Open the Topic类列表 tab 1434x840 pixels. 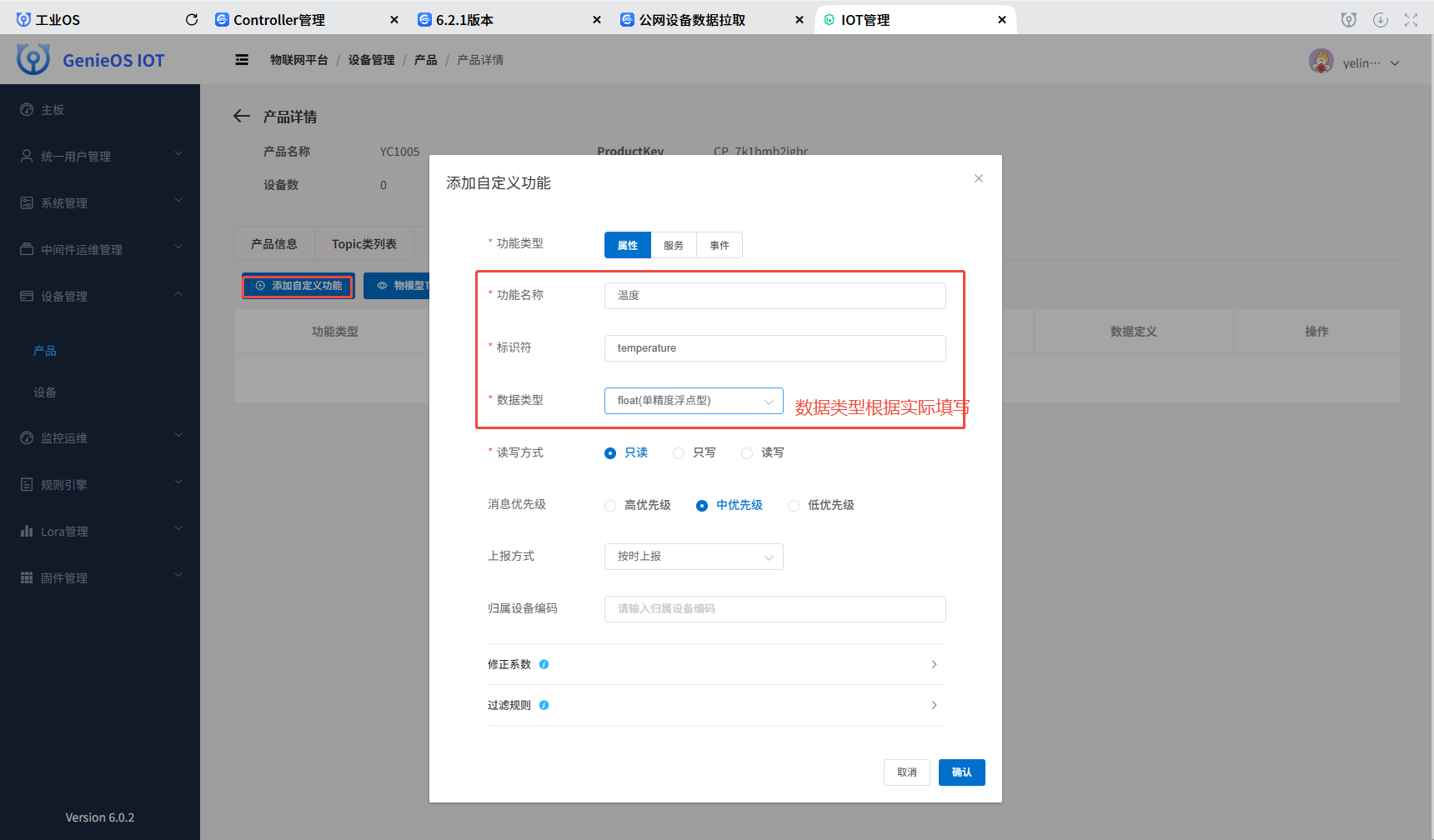(x=364, y=243)
